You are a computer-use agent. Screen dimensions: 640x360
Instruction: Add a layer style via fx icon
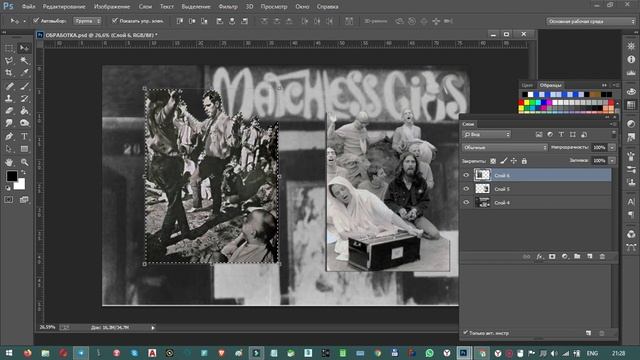[539, 256]
